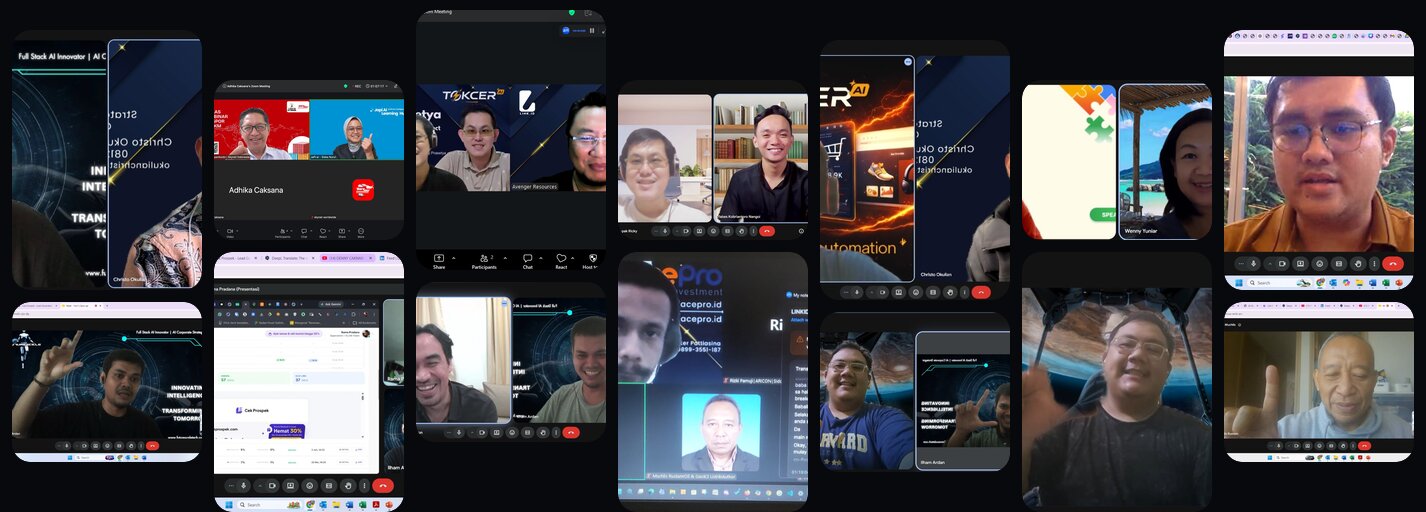Raise hand in the hand gesture presenter window

pos(131,446)
